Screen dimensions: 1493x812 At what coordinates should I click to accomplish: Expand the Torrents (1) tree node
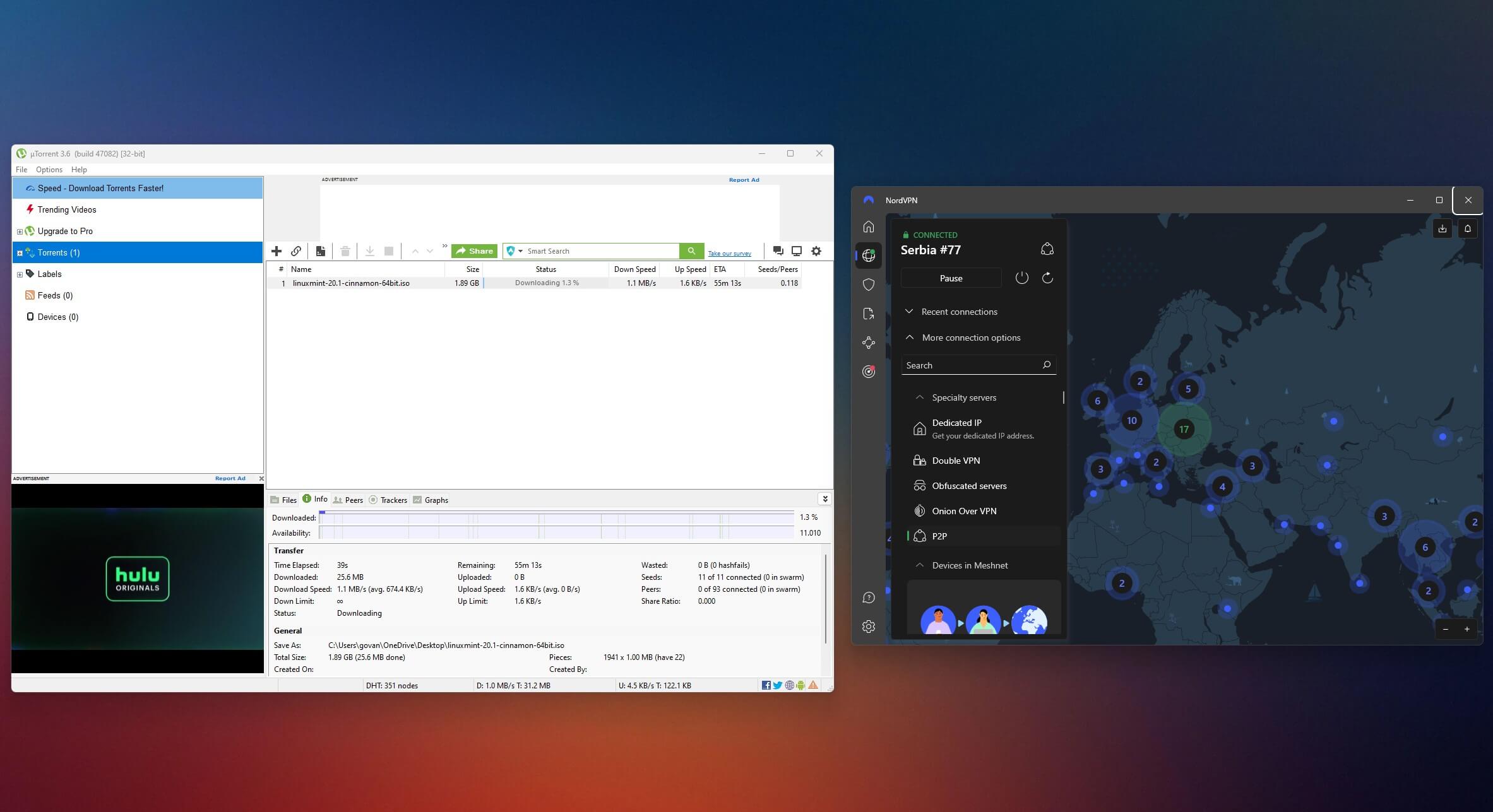(20, 253)
